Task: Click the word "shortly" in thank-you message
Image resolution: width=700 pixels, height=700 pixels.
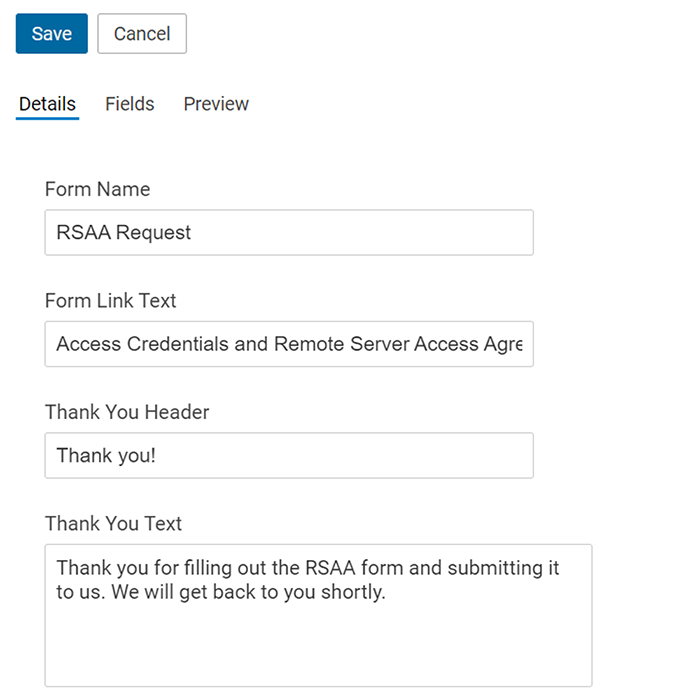Action: pyautogui.click(x=351, y=592)
